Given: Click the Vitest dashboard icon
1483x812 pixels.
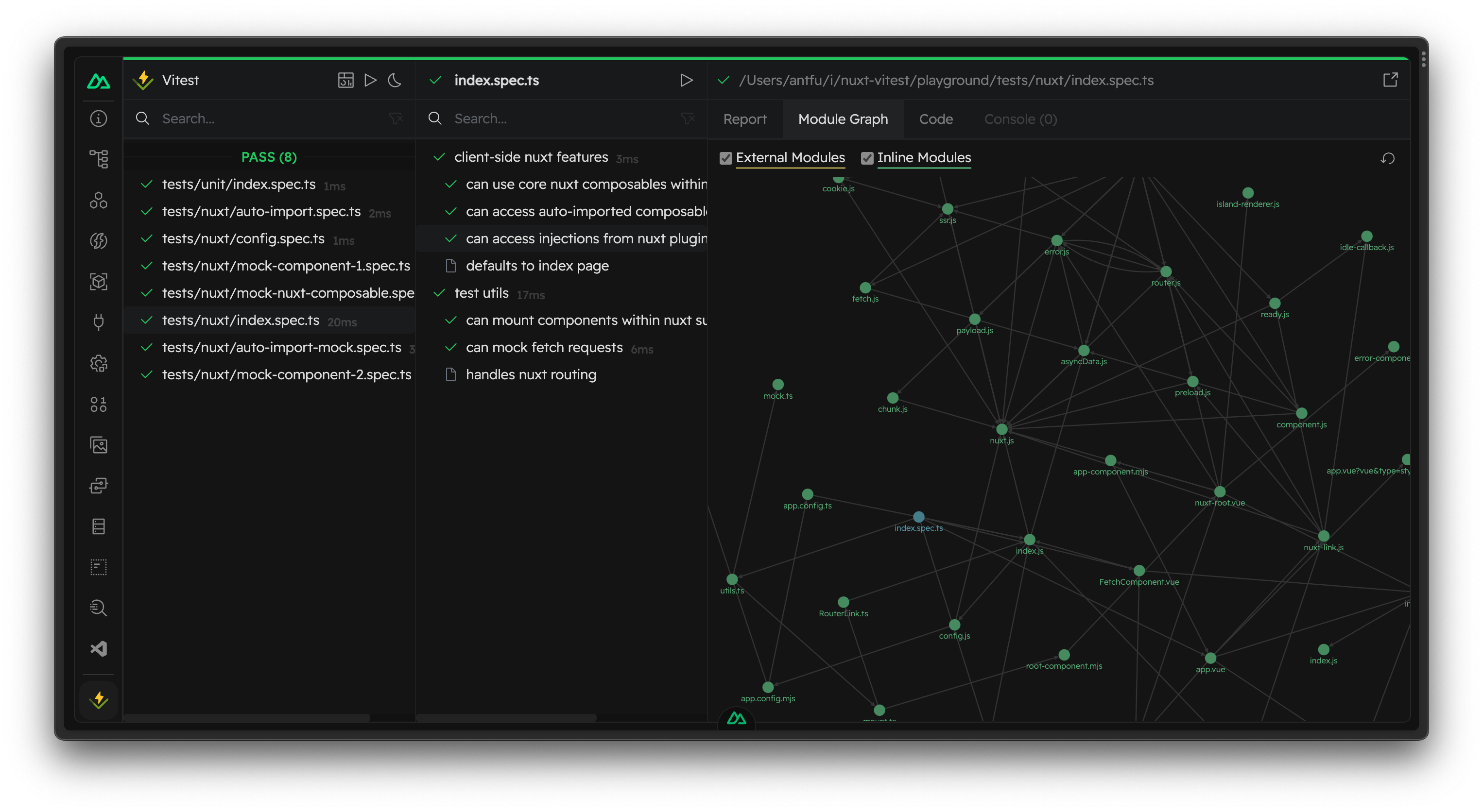Looking at the screenshot, I should (345, 80).
